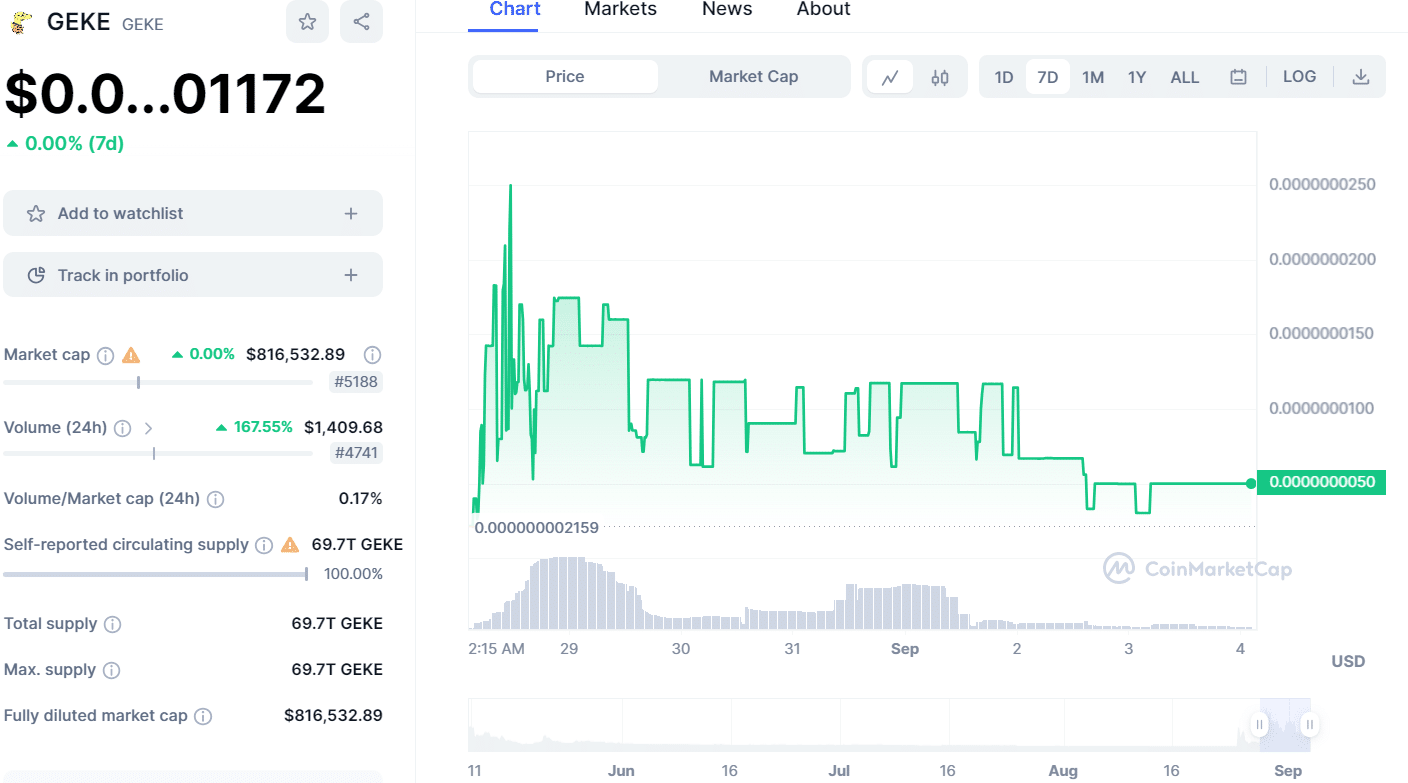Click the circulating supply info icon

(x=264, y=545)
